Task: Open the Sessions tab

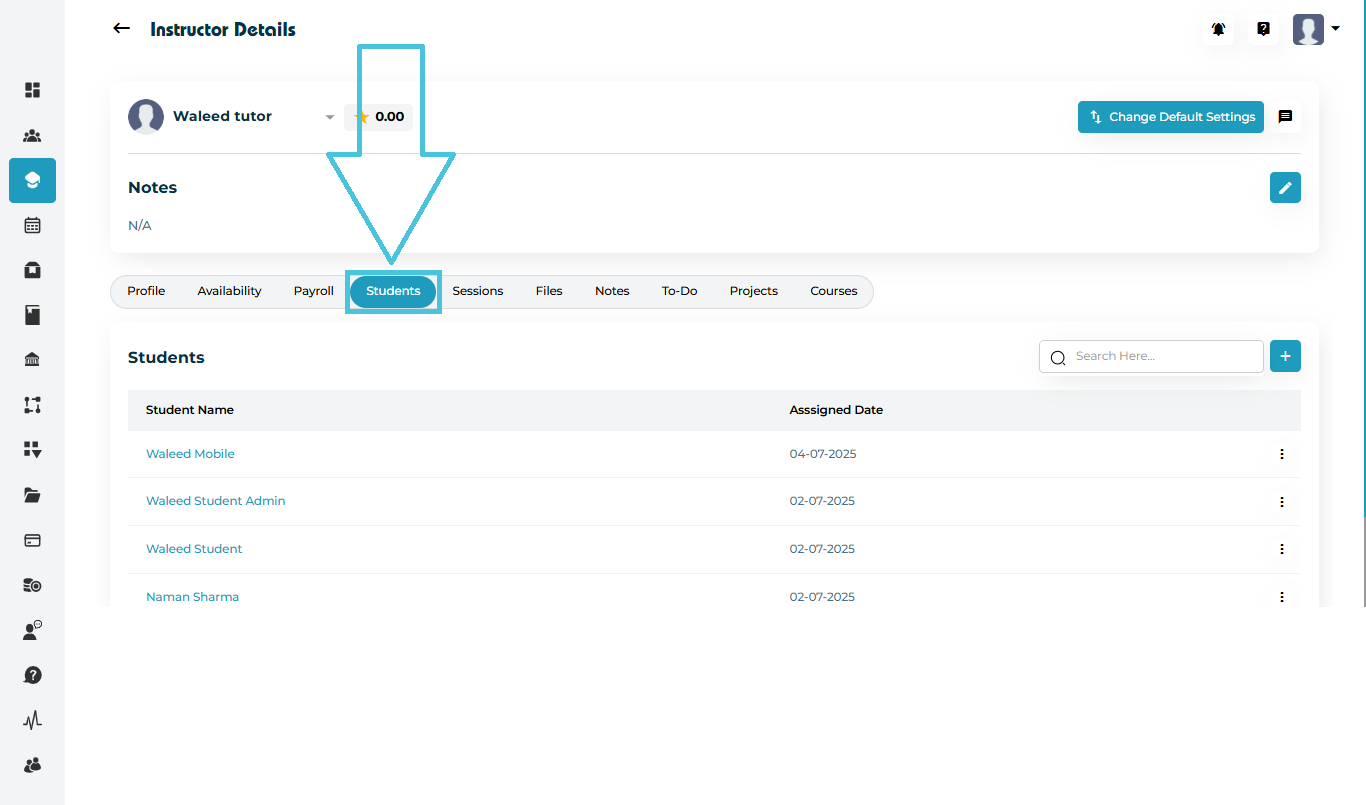Action: [477, 291]
